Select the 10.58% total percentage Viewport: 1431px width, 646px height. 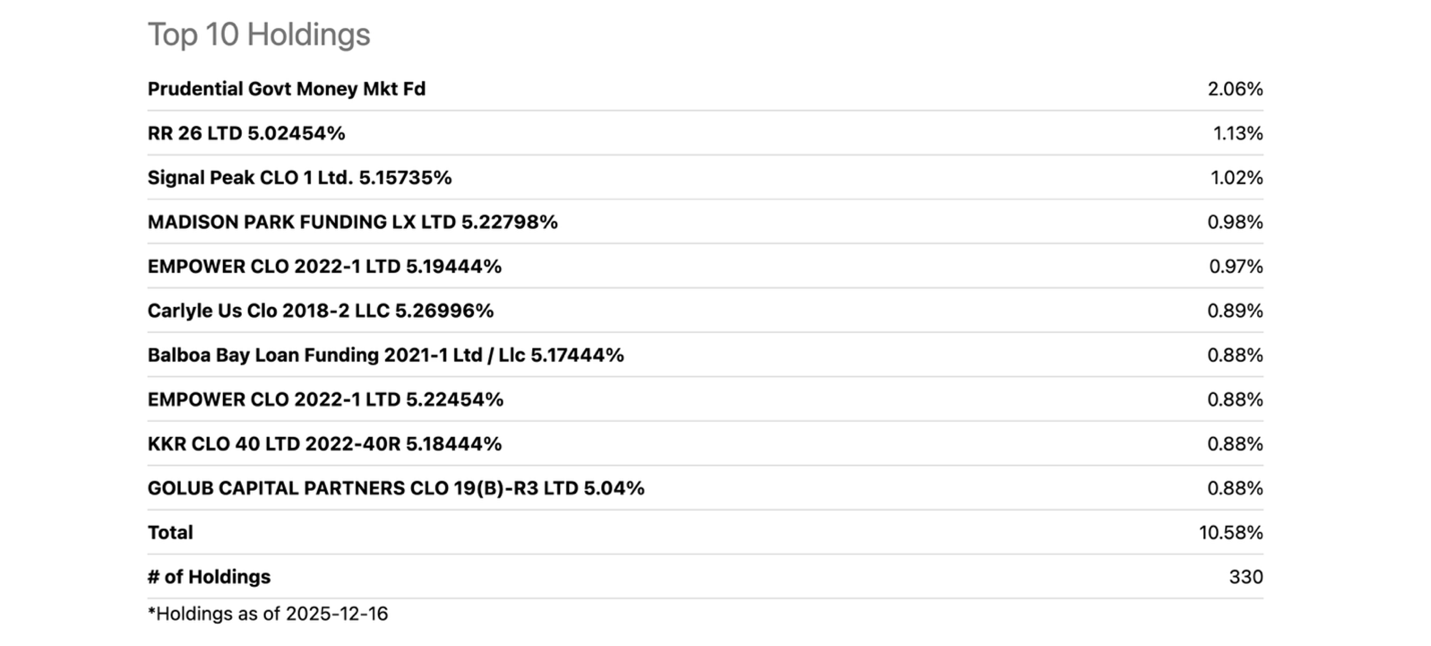1231,533
